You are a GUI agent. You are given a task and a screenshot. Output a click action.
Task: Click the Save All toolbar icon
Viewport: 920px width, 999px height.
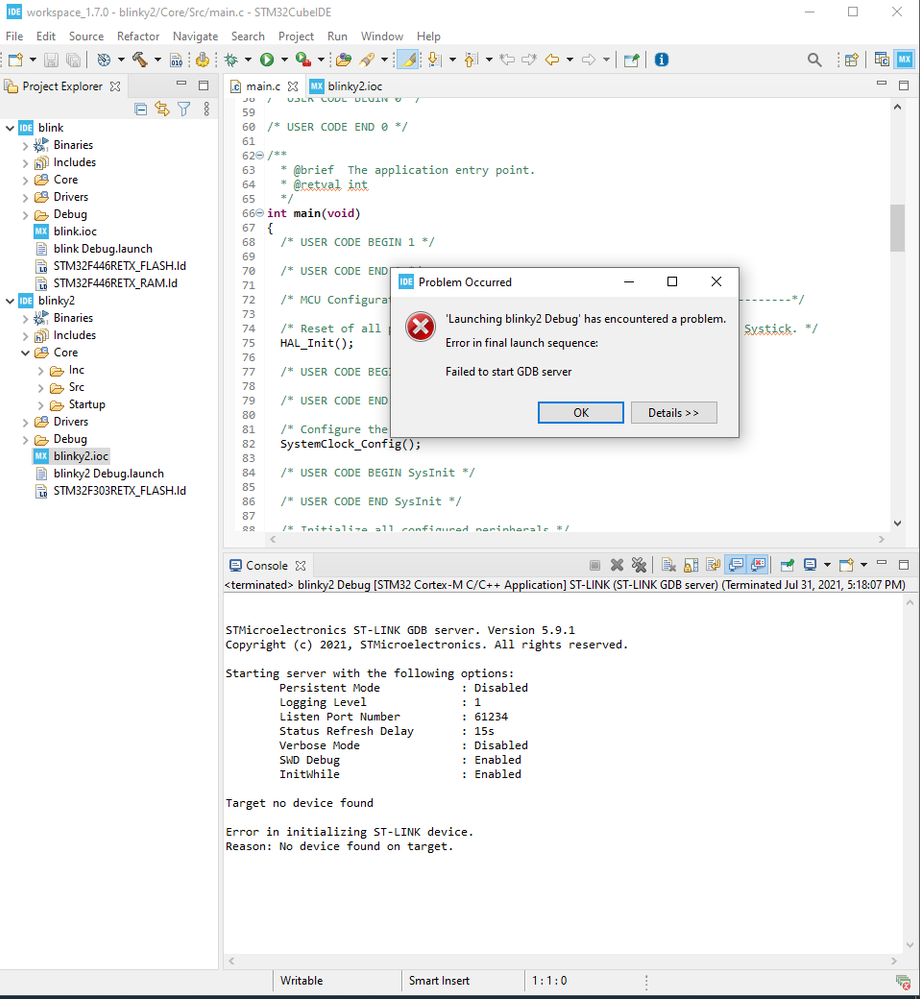tap(74, 60)
